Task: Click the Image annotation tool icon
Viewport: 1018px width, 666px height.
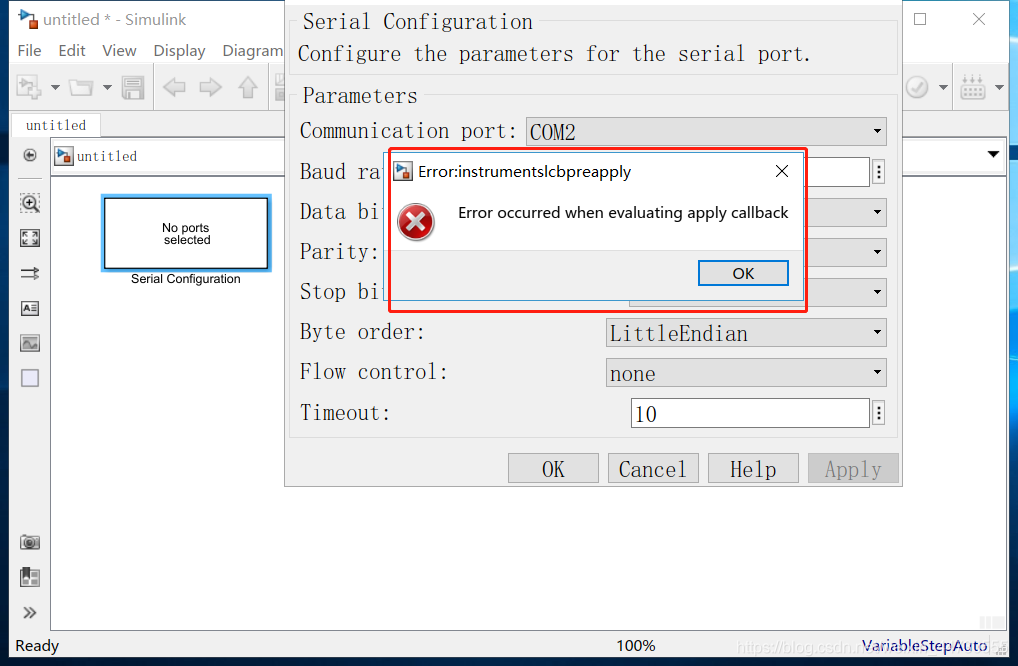Action: tap(30, 343)
